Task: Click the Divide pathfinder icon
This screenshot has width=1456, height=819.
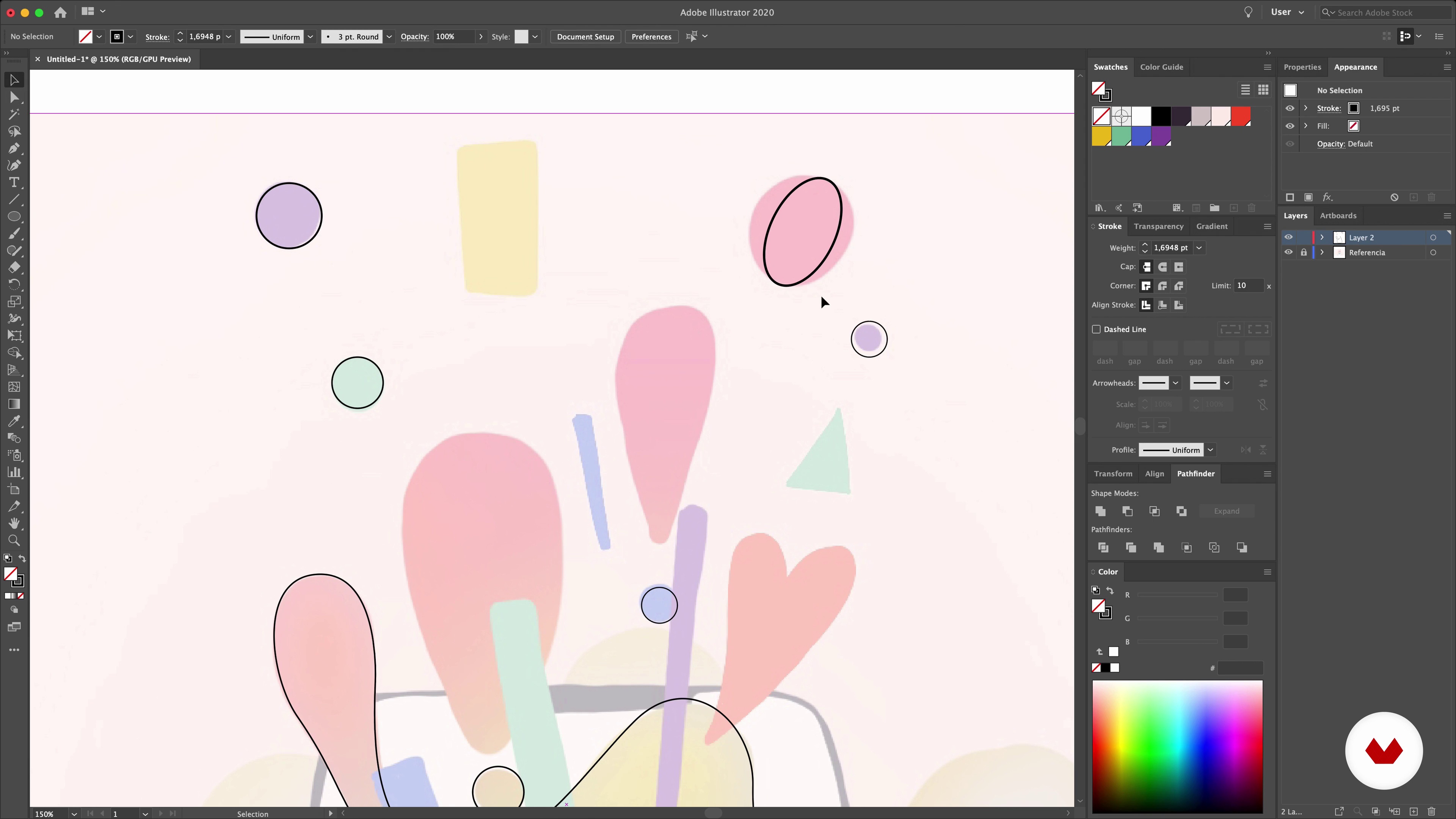Action: point(1103,547)
